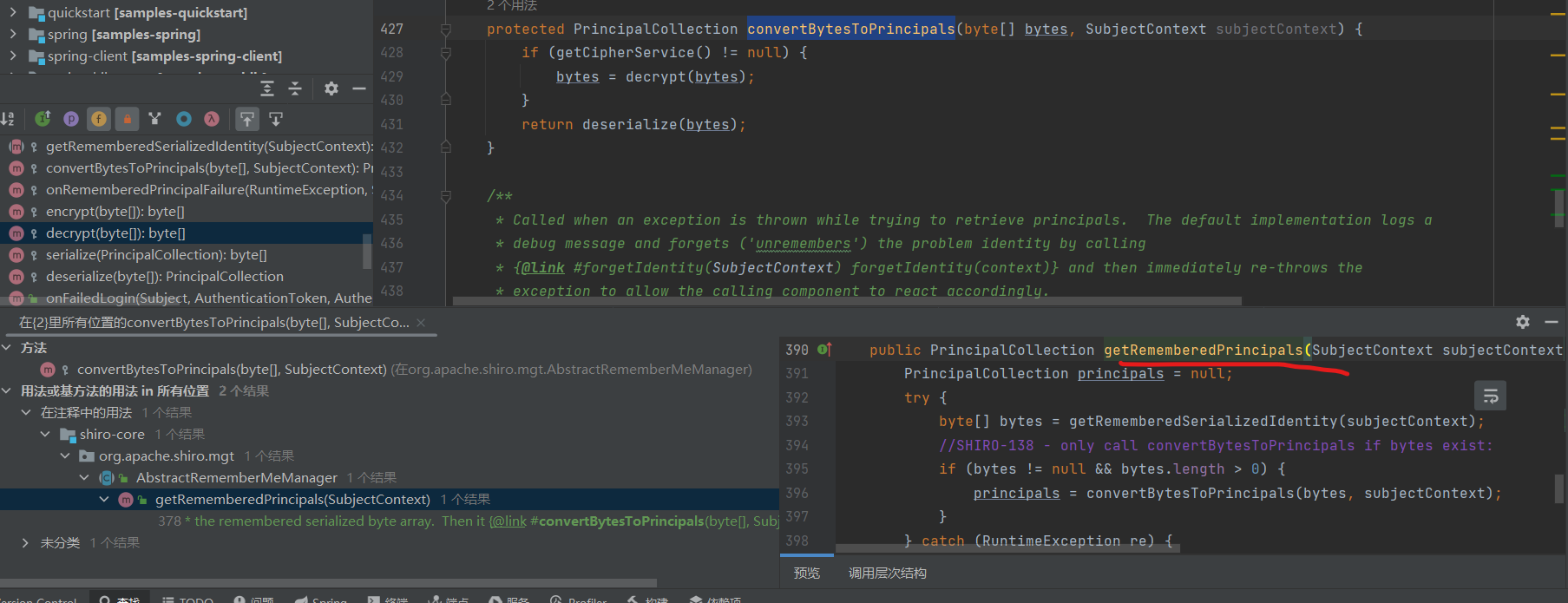Click the Expand All icon in Structure panel
Screen dimensions: 1568x603
pos(267,88)
